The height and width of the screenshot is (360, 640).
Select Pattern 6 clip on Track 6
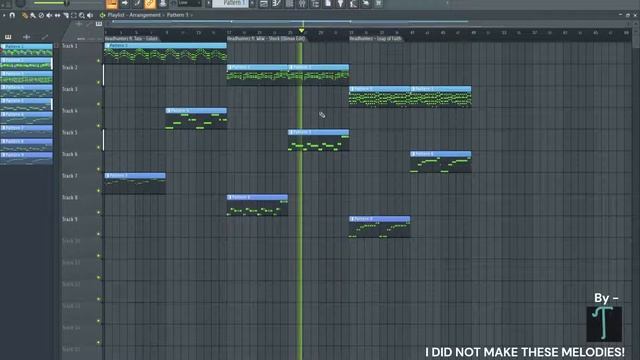coord(441,162)
